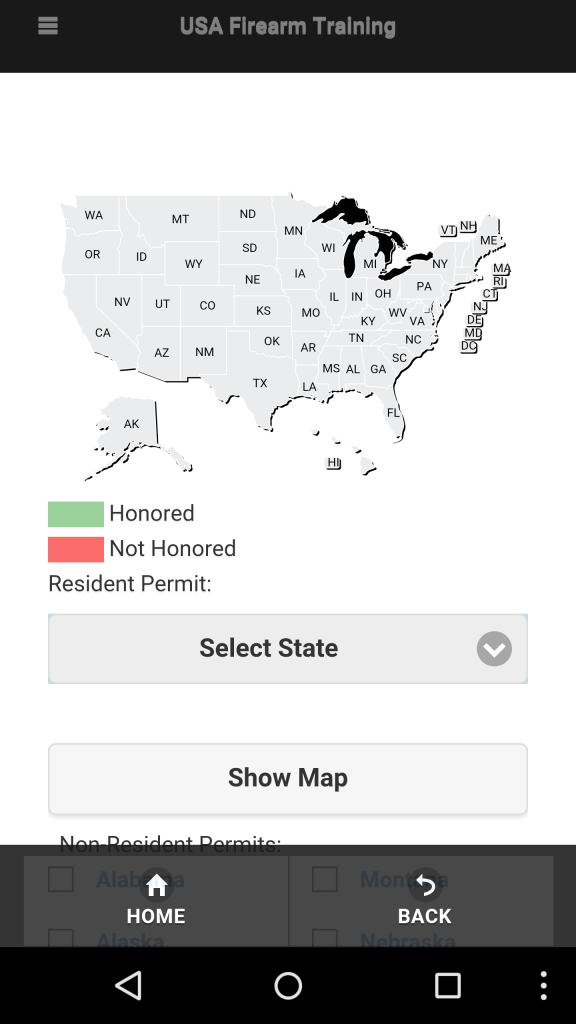Tap Texas (TX) on the map
The width and height of the screenshot is (576, 1024).
259,383
